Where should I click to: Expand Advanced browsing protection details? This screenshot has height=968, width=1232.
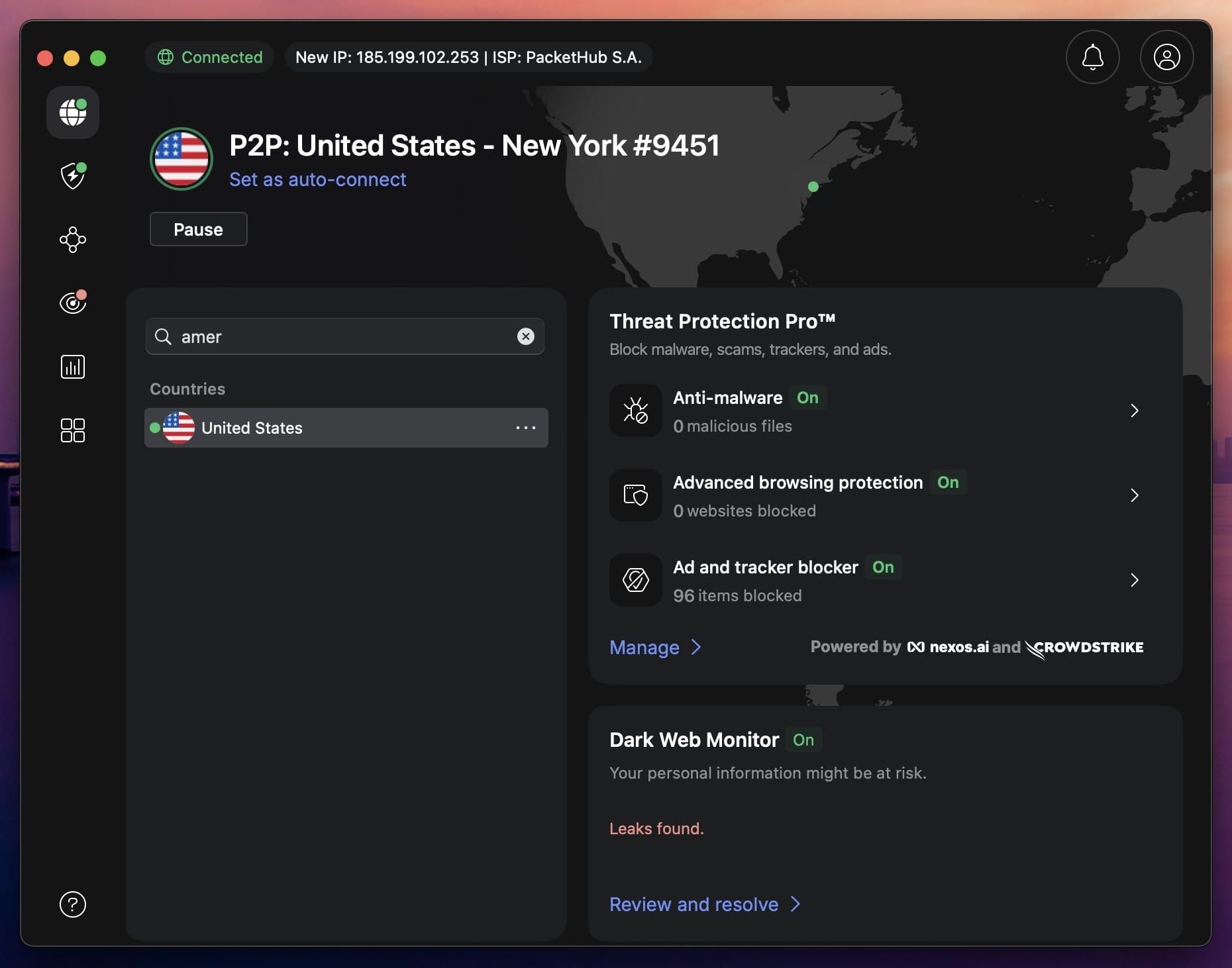1134,495
